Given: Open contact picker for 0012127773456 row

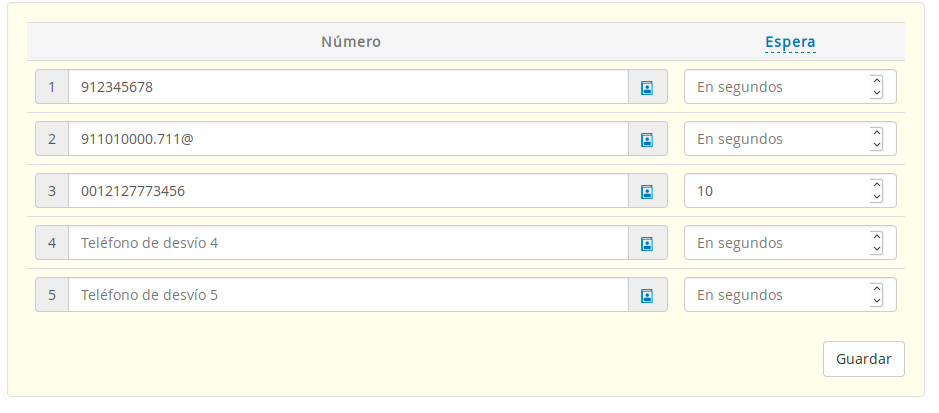Looking at the screenshot, I should [x=647, y=191].
